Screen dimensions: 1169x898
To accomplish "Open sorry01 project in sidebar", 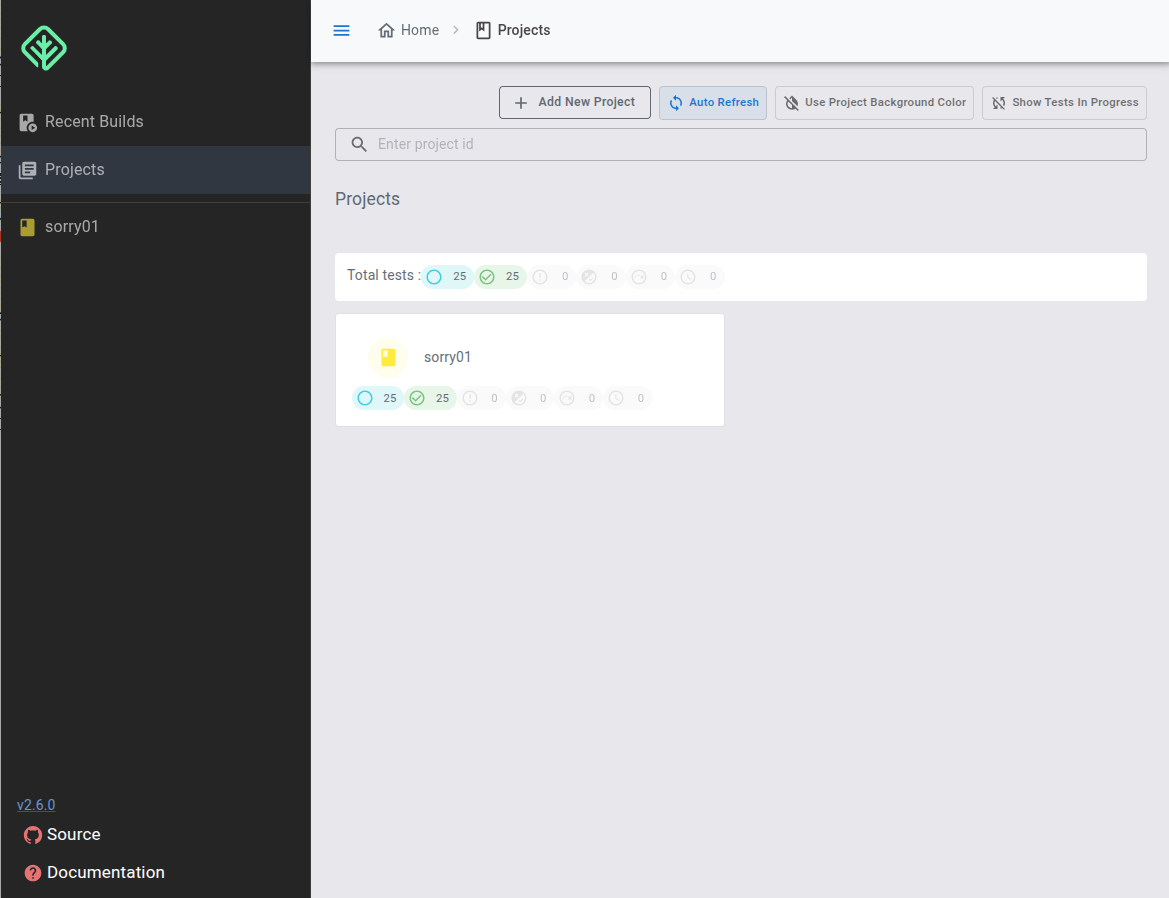I will [155, 227].
